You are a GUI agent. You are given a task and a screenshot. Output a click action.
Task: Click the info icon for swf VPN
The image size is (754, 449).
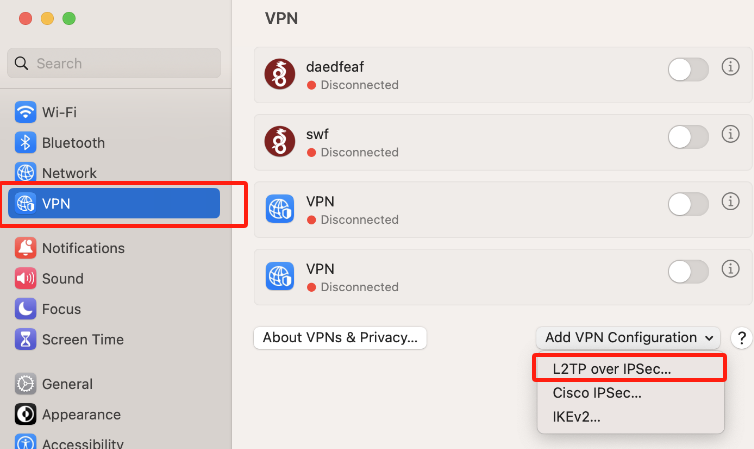point(730,134)
